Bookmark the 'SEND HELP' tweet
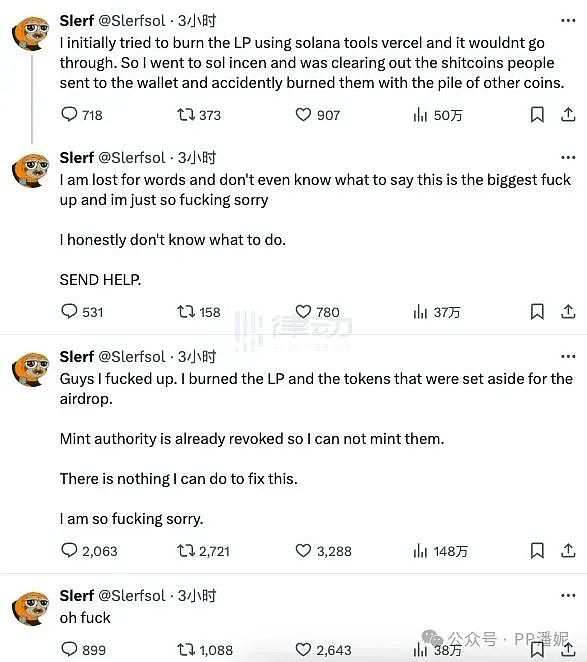This screenshot has height=662, width=587. [x=537, y=312]
